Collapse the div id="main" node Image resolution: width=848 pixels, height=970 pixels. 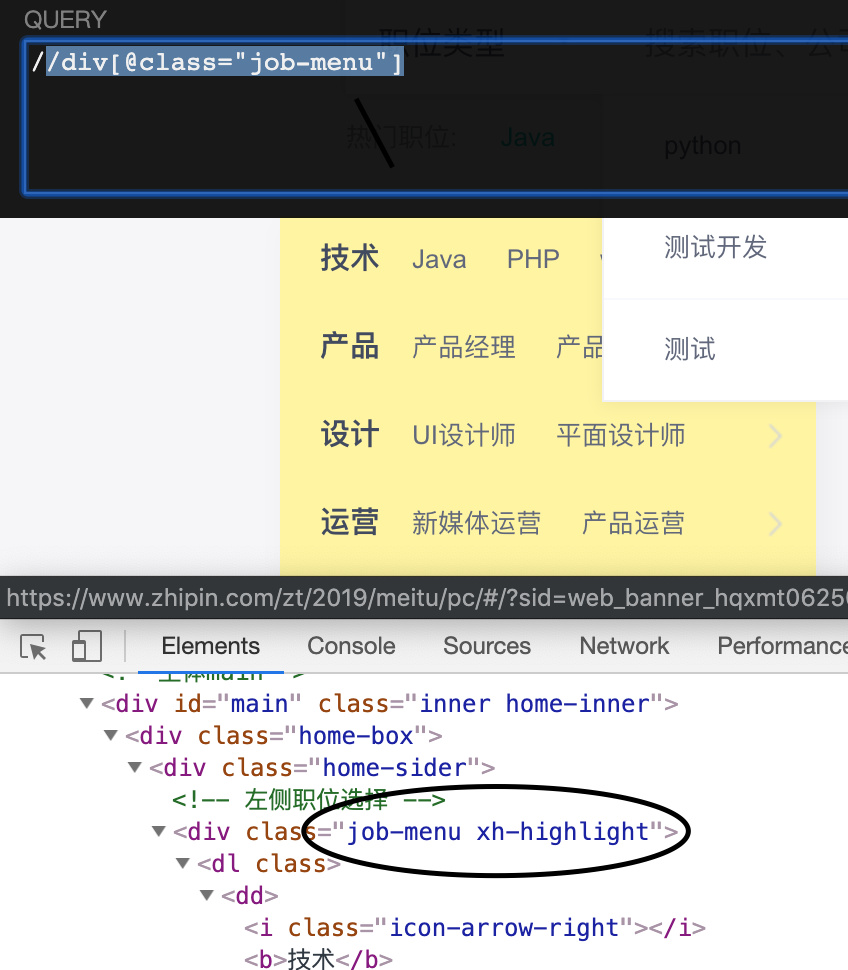[87, 703]
